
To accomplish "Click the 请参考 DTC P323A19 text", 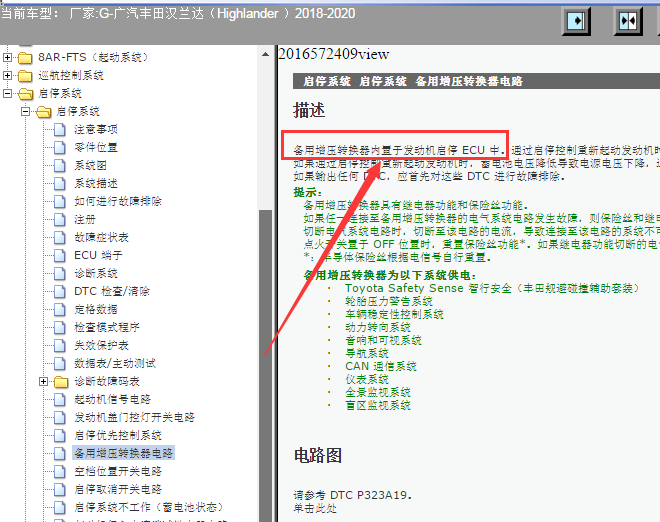I will click(352, 495).
